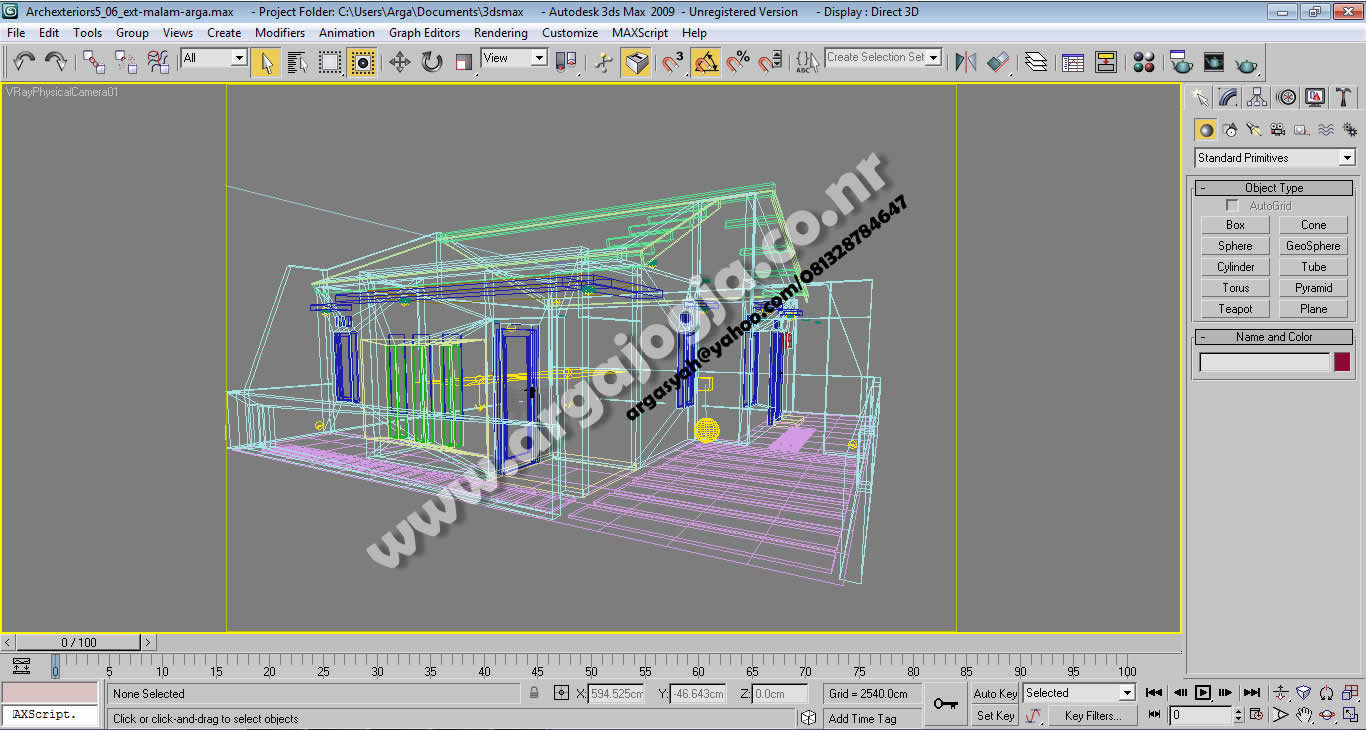Toggle Percent Snap
The width and height of the screenshot is (1366, 730).
(x=738, y=62)
